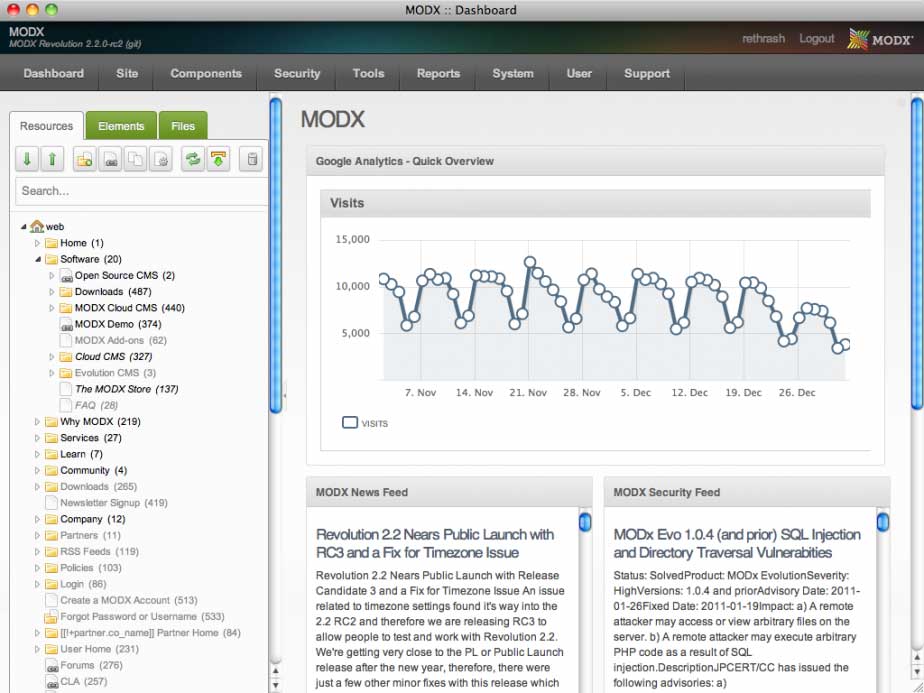Click the Empty Recycle Bin toolbar icon
The height and width of the screenshot is (693, 924).
pos(252,159)
